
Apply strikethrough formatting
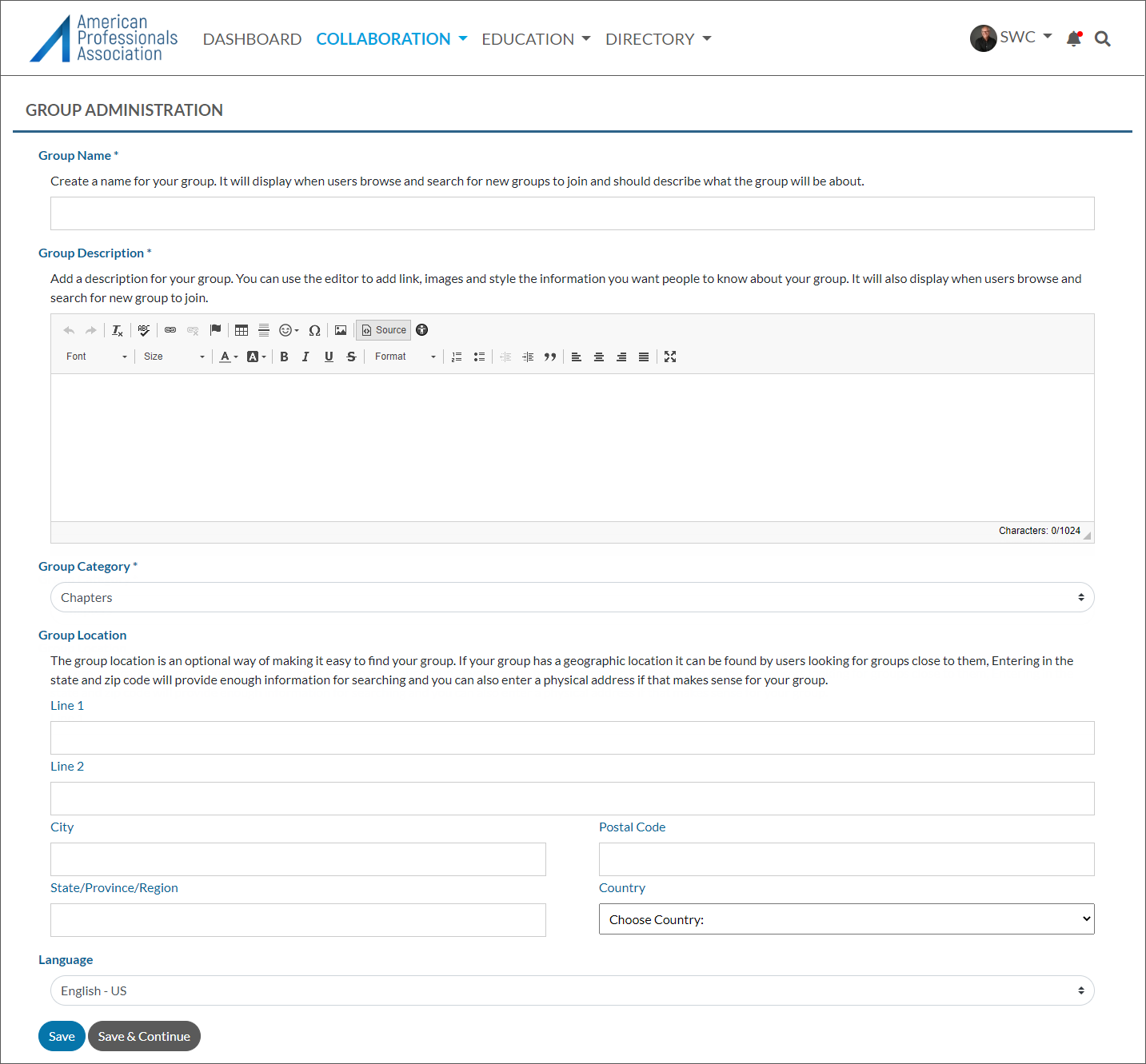[351, 357]
